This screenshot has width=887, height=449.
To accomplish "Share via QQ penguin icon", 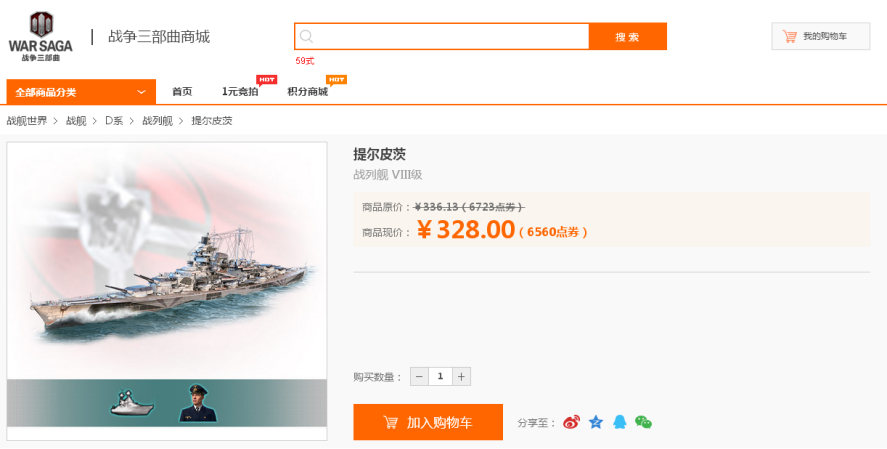I will point(620,422).
